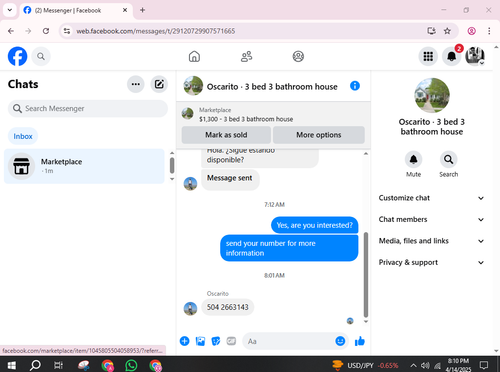The image size is (500, 372).
Task: Open Facebook search magnifier icon
Action: pos(41,56)
